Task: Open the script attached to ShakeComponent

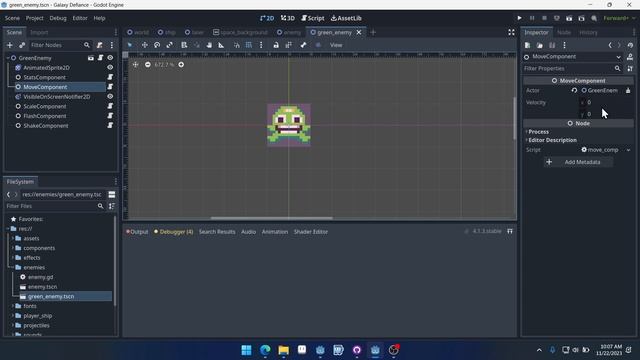Action: 110,126
